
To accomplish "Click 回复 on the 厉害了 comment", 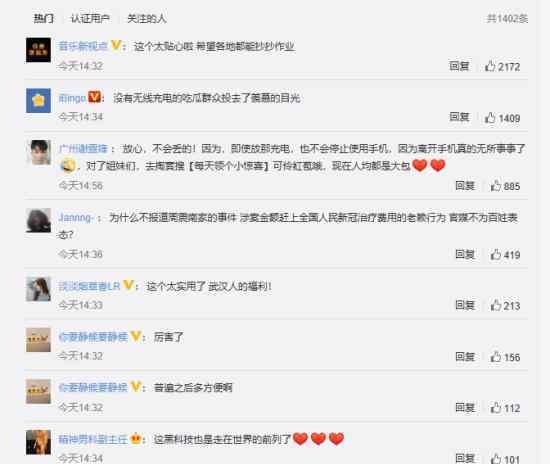I will pos(465,356).
